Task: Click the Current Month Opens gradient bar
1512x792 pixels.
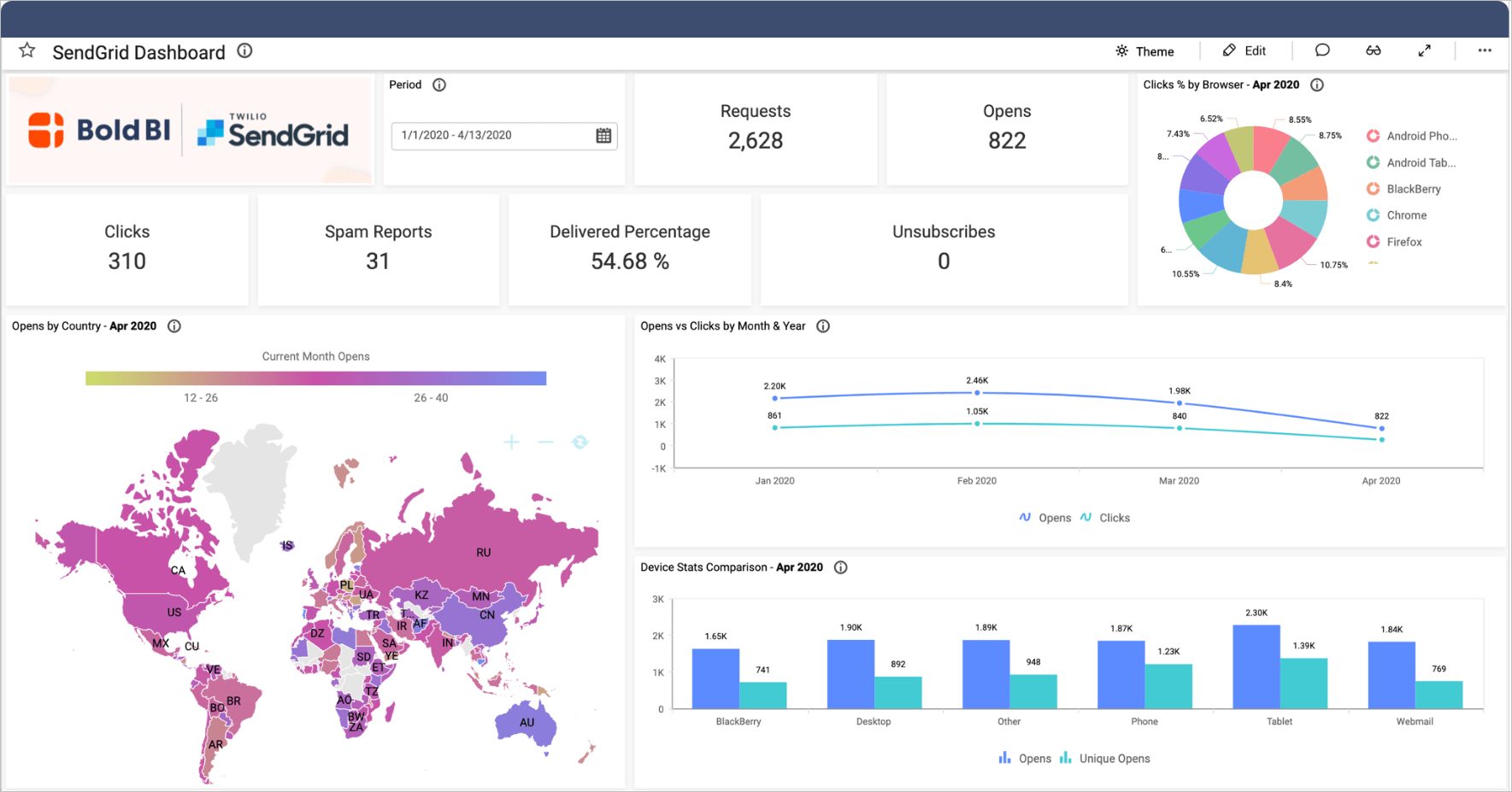Action: coord(315,378)
